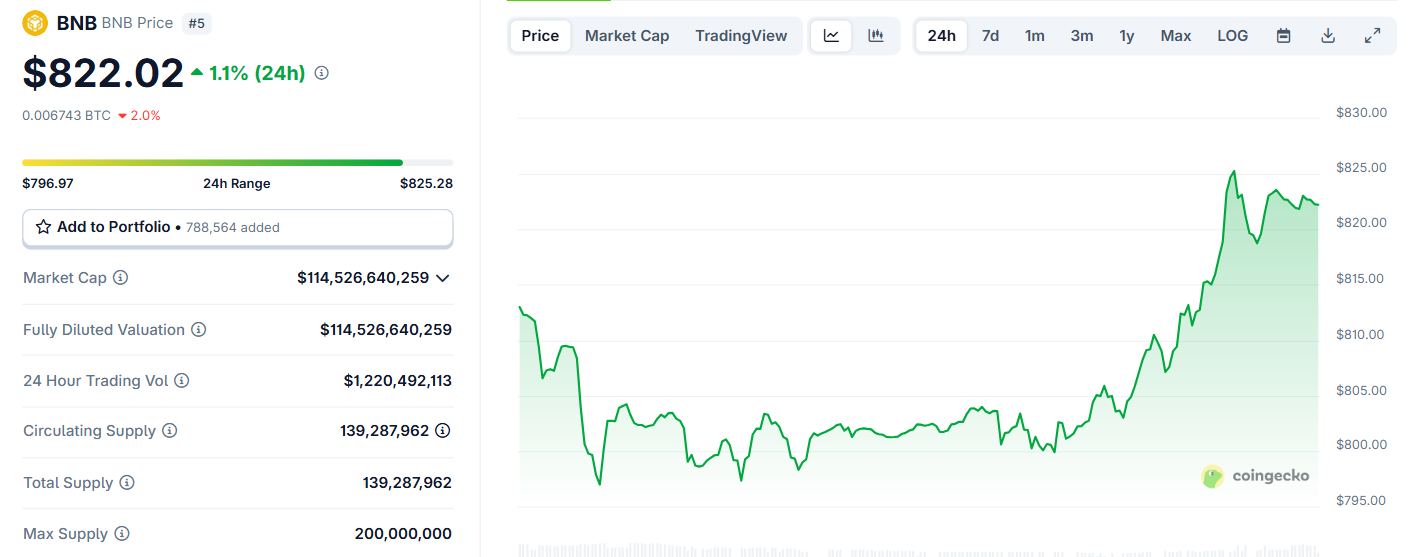Select 24h time range
1409x557 pixels.
click(x=942, y=36)
